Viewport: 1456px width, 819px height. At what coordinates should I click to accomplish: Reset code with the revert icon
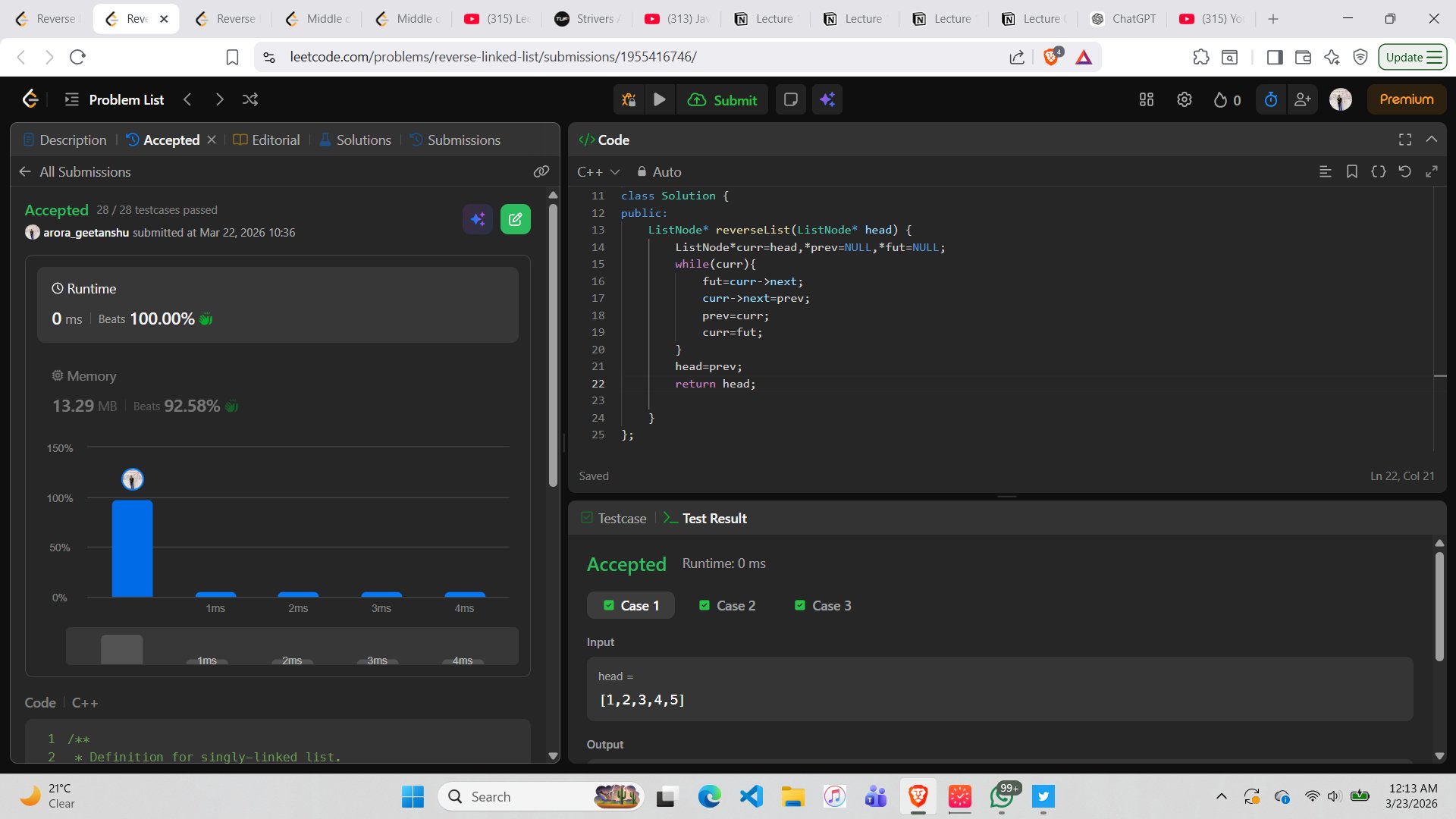pos(1404,171)
